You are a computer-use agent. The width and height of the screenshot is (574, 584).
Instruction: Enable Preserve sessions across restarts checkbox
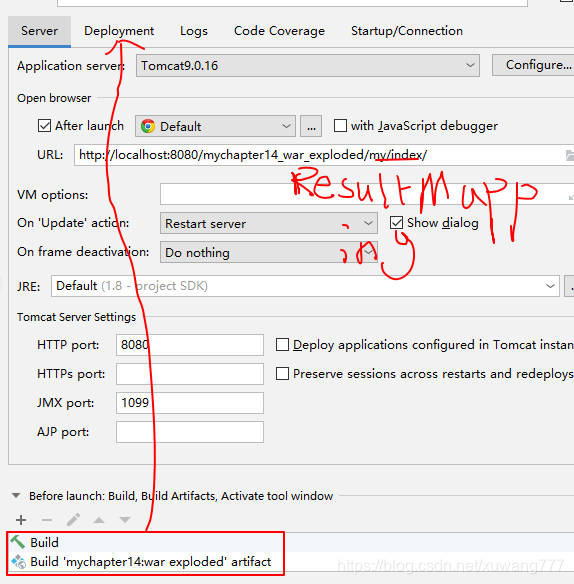point(282,374)
